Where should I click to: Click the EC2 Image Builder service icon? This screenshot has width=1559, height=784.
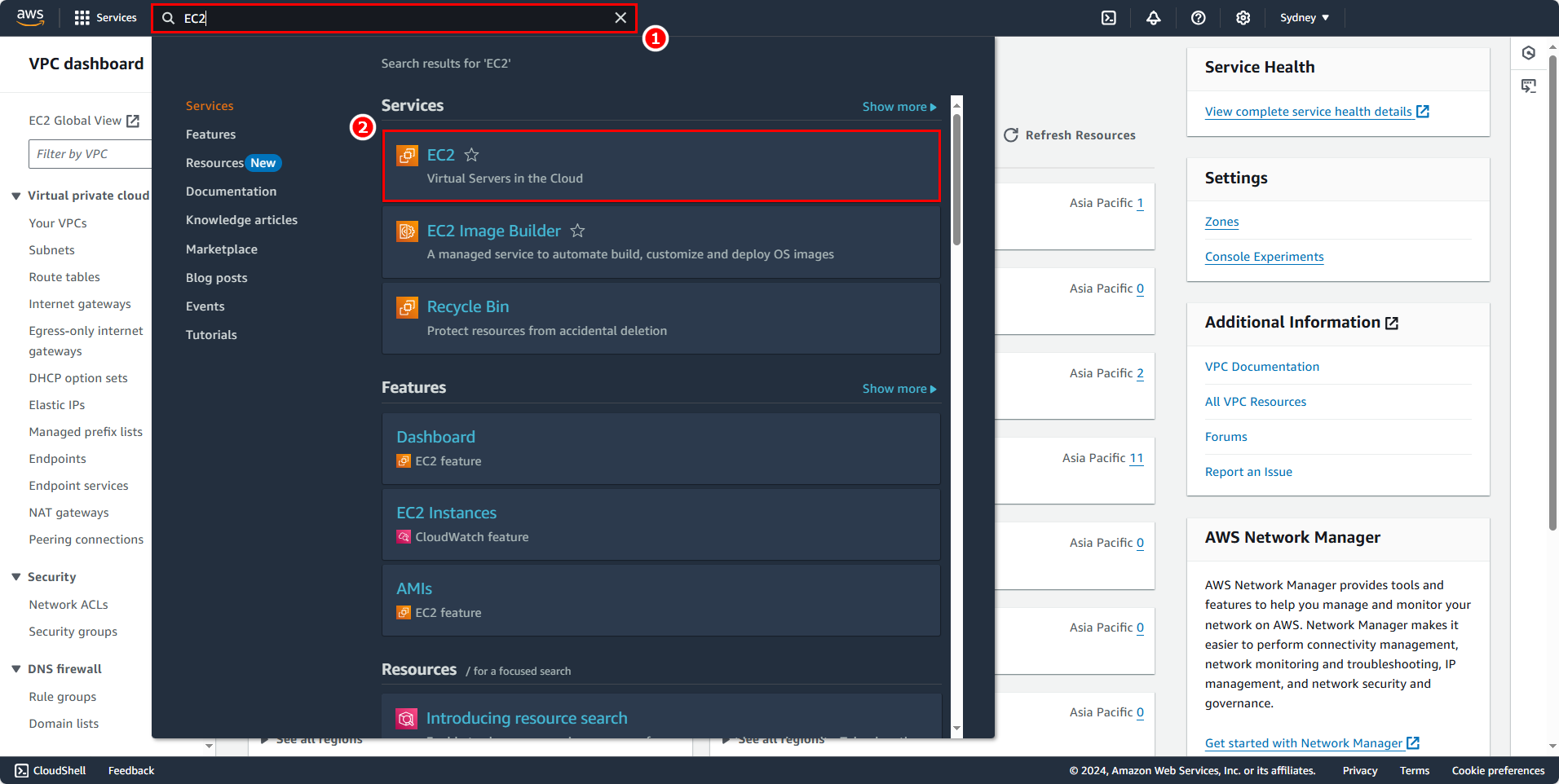[x=407, y=231]
